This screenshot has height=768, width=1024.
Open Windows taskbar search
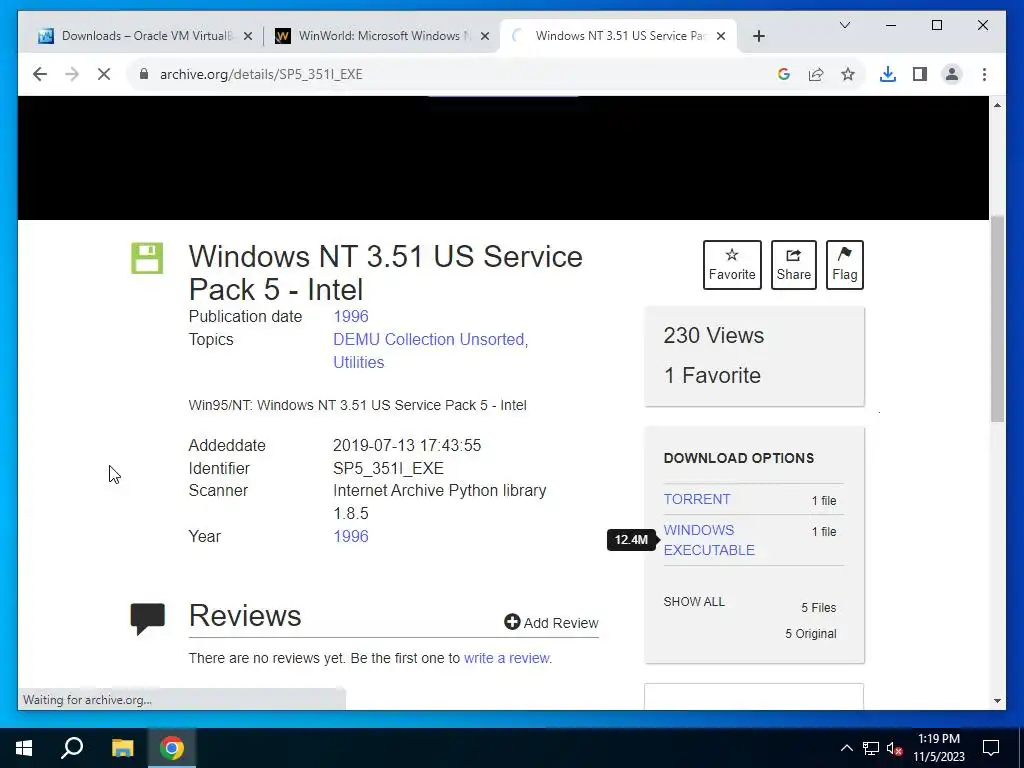point(72,748)
